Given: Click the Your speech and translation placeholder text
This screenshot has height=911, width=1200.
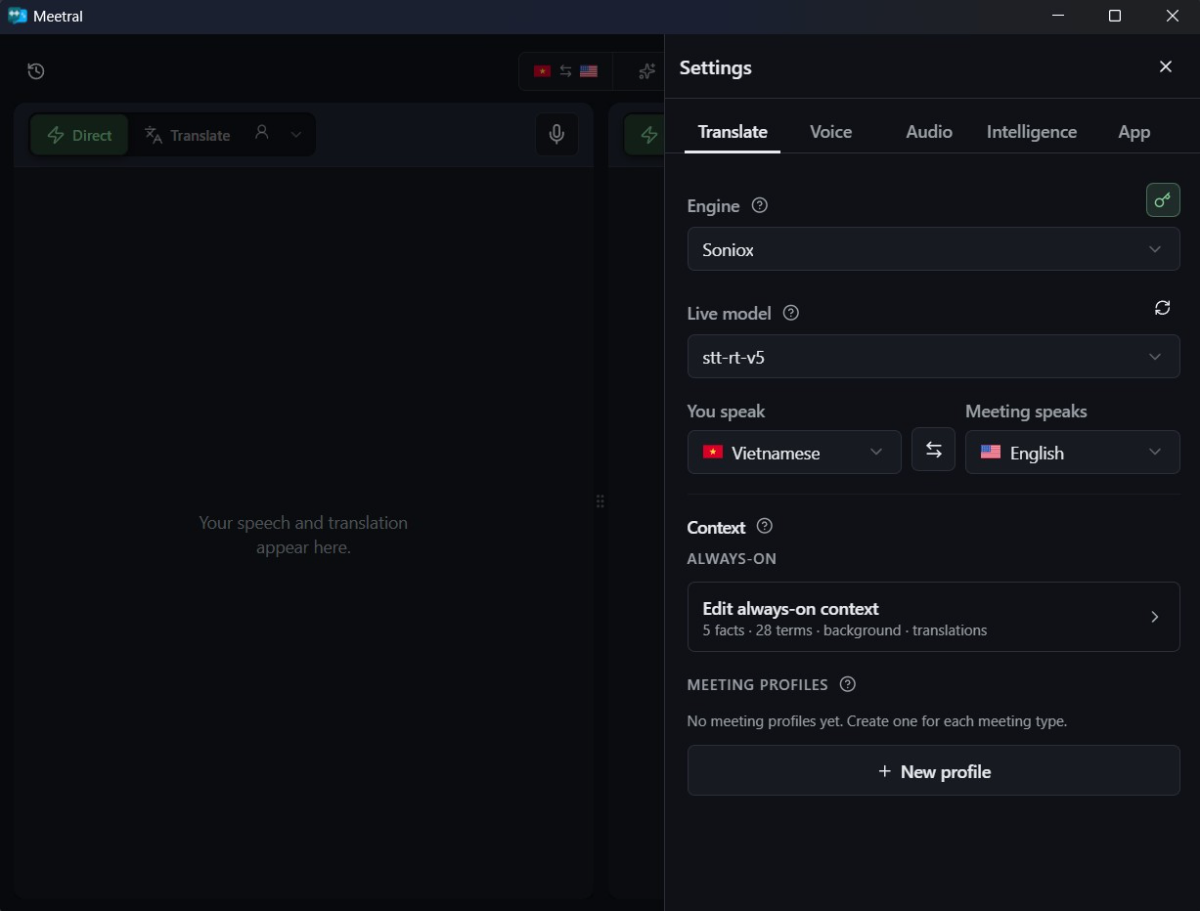Looking at the screenshot, I should pos(303,535).
